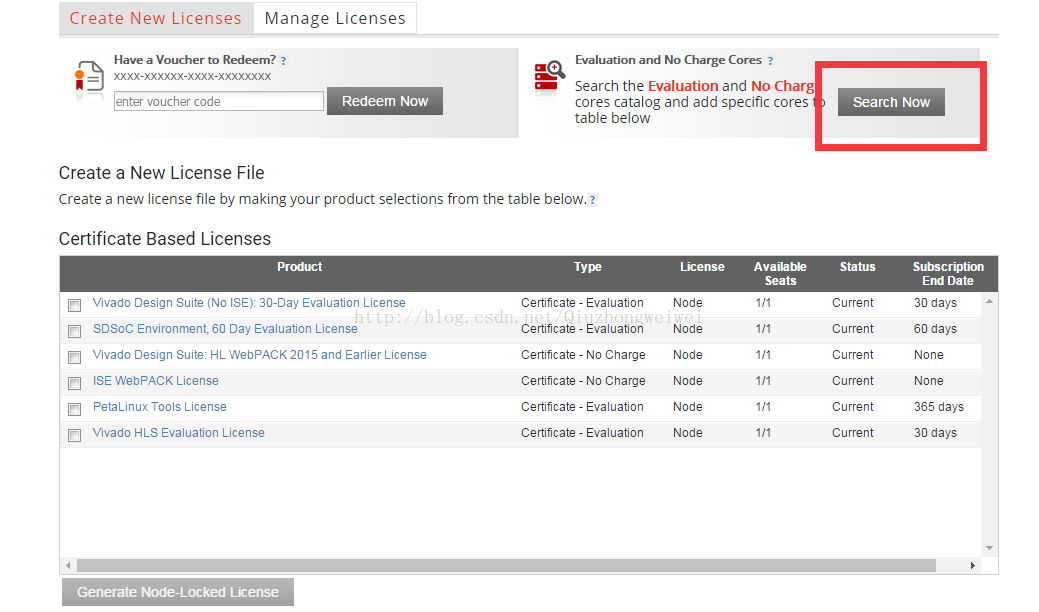
Task: Open SDSoC Environment 60 Day Evaluation link
Action: [225, 329]
